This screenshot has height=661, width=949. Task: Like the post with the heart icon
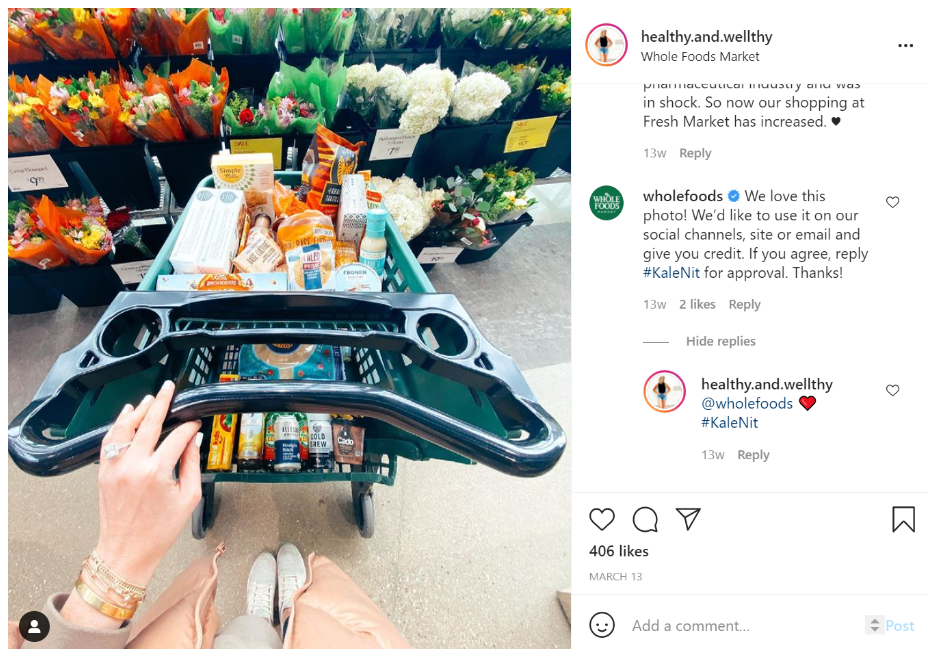click(x=602, y=519)
